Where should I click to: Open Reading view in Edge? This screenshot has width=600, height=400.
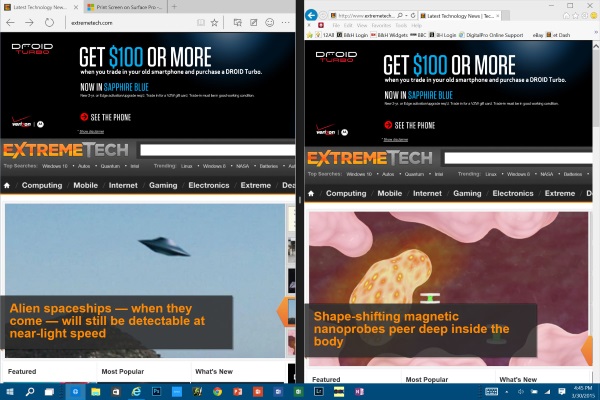pos(201,23)
